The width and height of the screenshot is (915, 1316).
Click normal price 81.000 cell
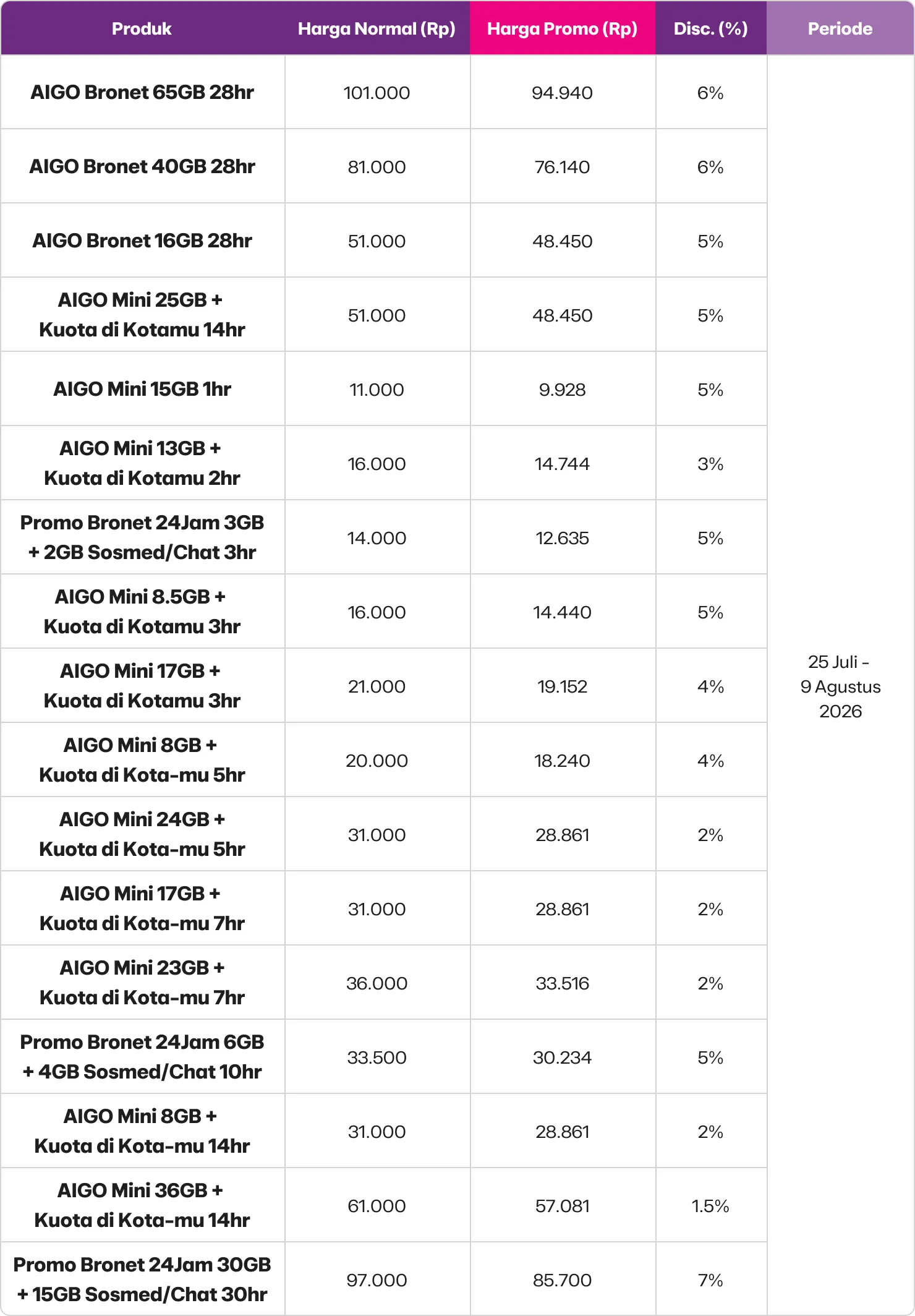(377, 167)
